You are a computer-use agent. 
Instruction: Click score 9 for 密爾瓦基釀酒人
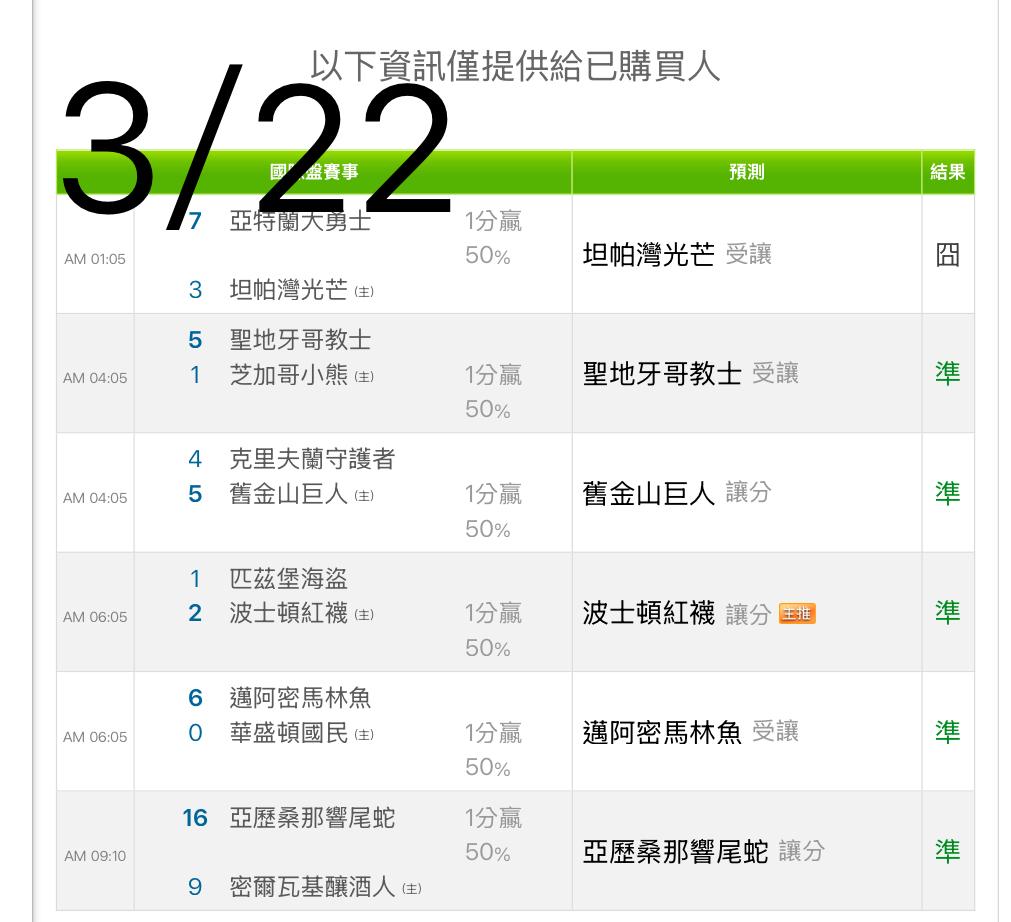coord(195,887)
